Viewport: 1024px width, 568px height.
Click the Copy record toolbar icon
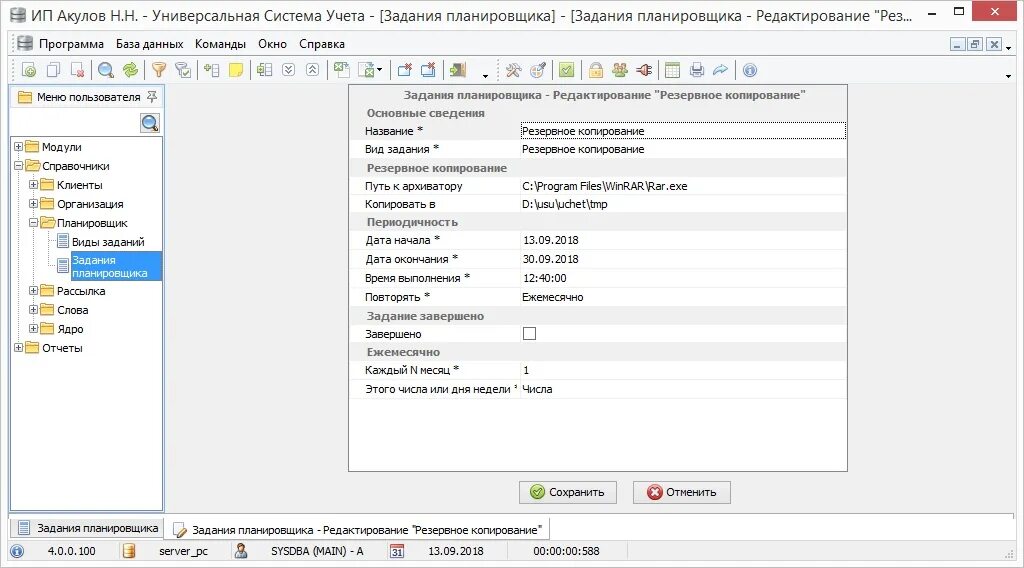53,70
